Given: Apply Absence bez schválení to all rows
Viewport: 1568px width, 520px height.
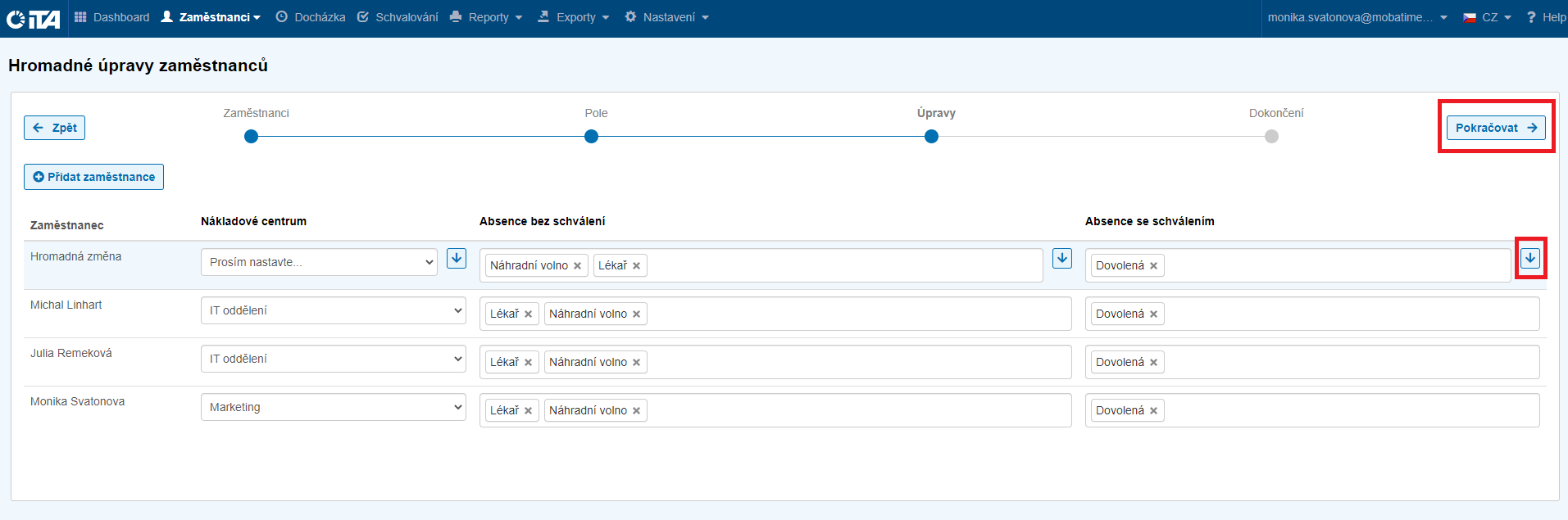Looking at the screenshot, I should (1062, 259).
